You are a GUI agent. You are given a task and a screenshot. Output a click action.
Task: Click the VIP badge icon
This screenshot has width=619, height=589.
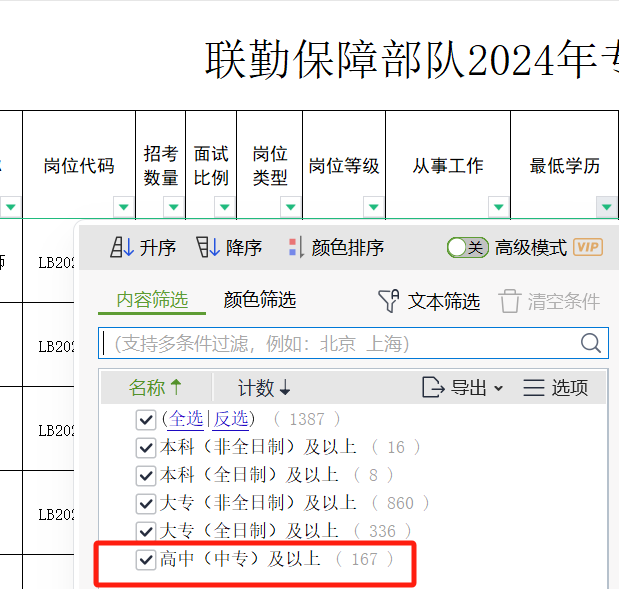pyautogui.click(x=588, y=247)
